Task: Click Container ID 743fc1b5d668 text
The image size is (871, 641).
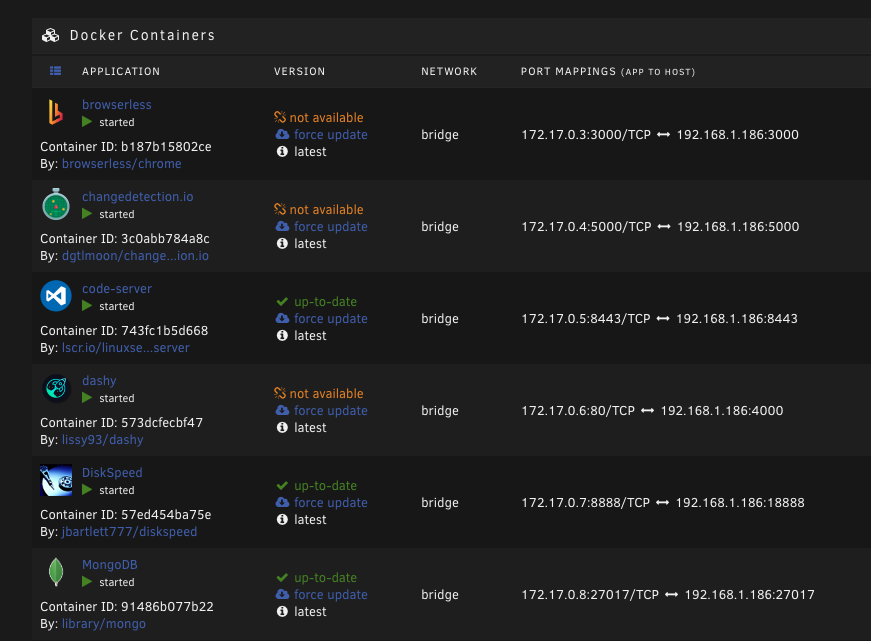Action: (x=124, y=330)
